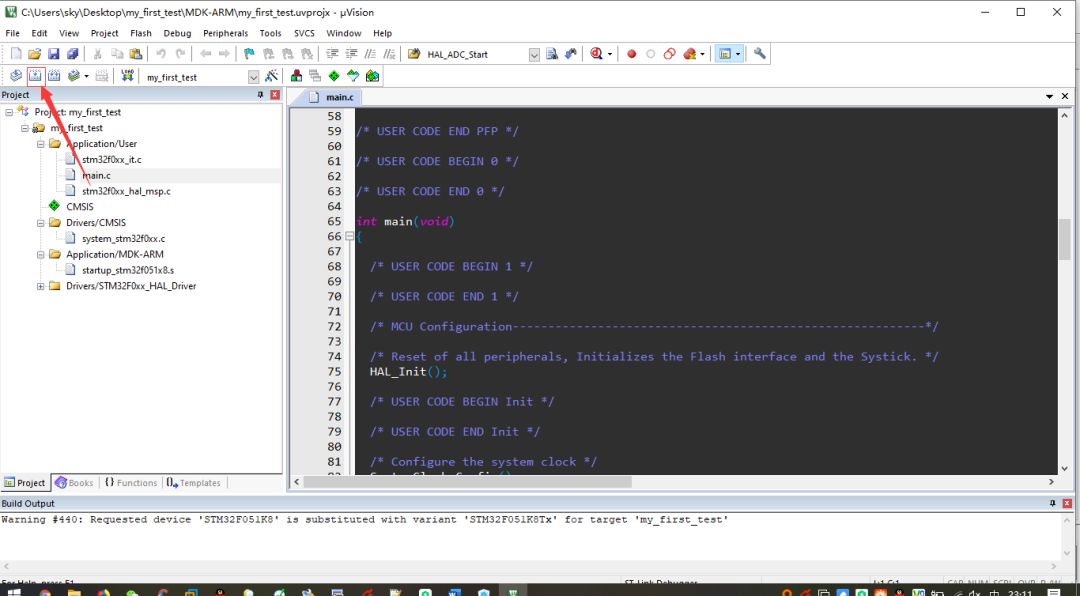Click the editor vertical scrollbar thumb
Image resolution: width=1080 pixels, height=596 pixels.
1064,238
